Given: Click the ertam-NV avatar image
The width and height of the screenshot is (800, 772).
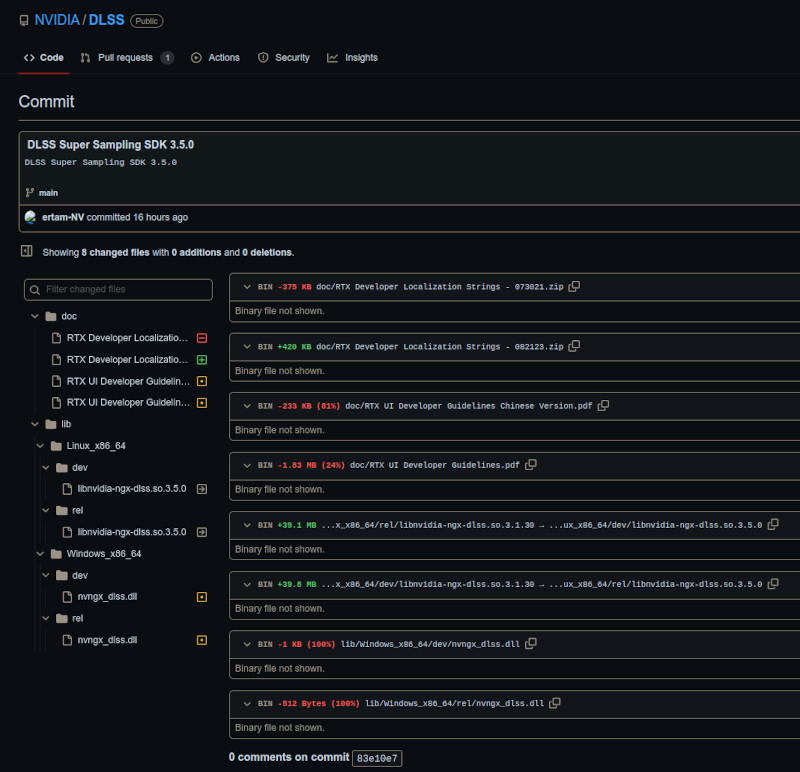Looking at the screenshot, I should click(x=31, y=217).
